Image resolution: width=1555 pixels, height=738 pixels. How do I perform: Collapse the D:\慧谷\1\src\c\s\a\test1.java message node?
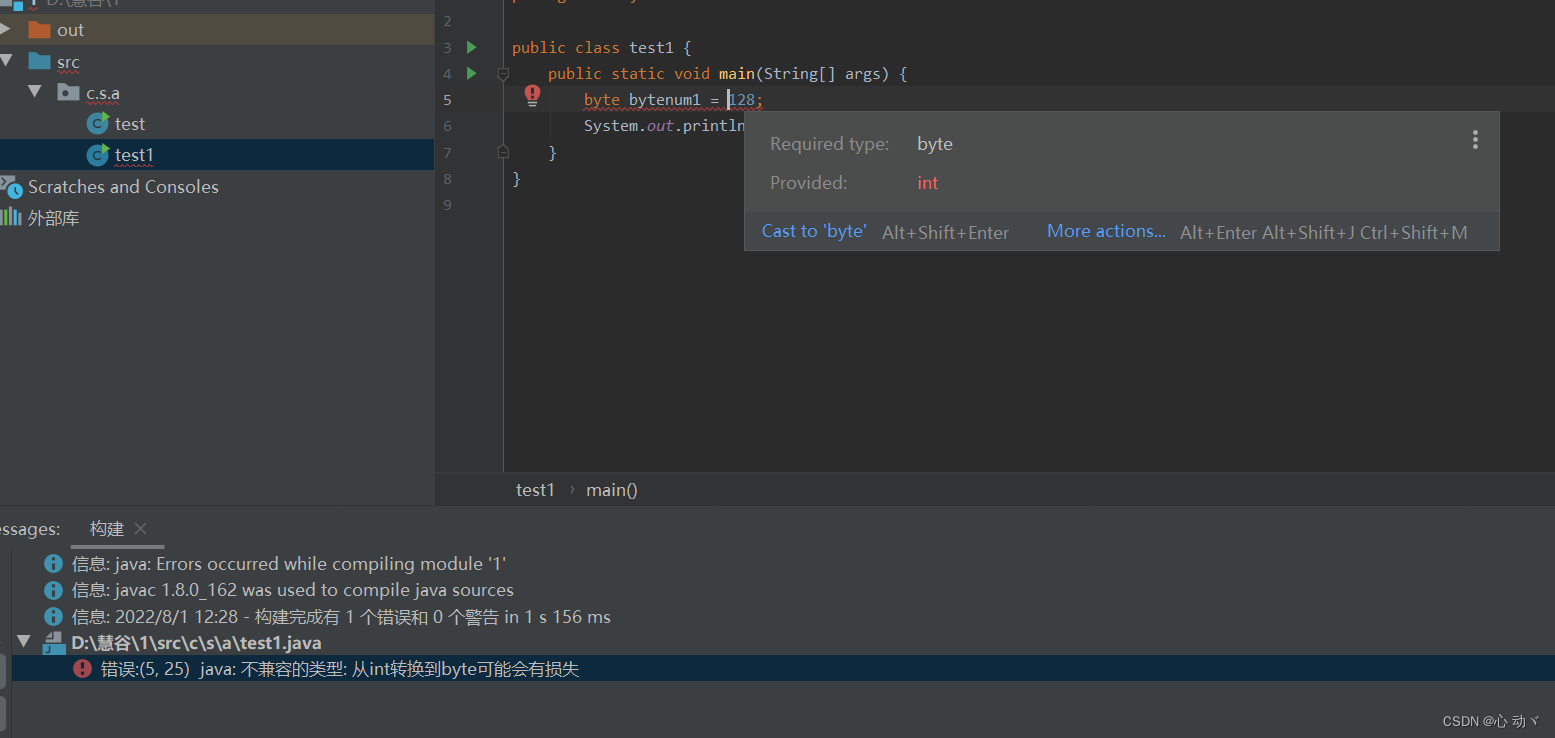(x=24, y=642)
